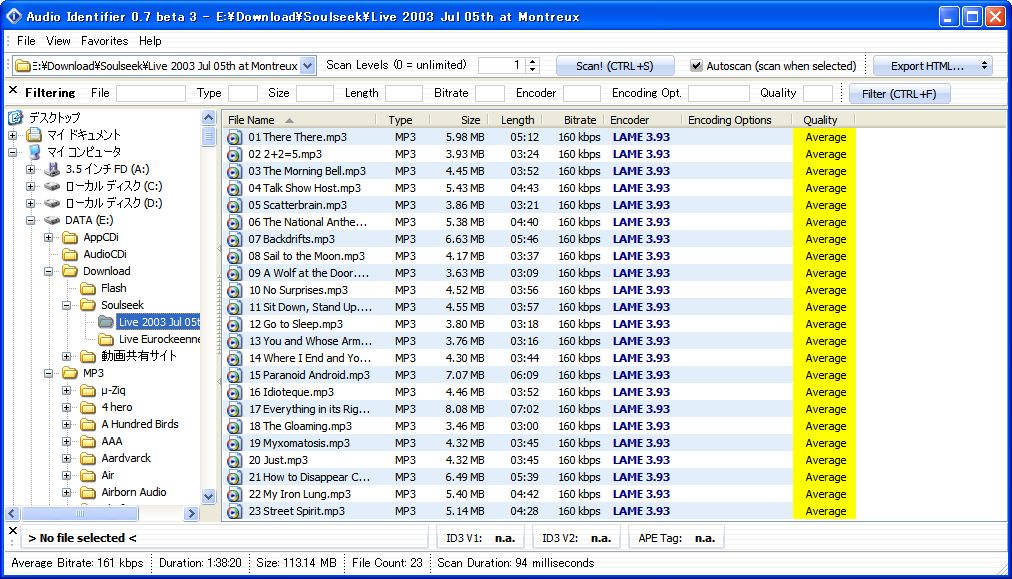This screenshot has height=579, width=1012.
Task: Sort the list by File Name column
Action: 299,120
